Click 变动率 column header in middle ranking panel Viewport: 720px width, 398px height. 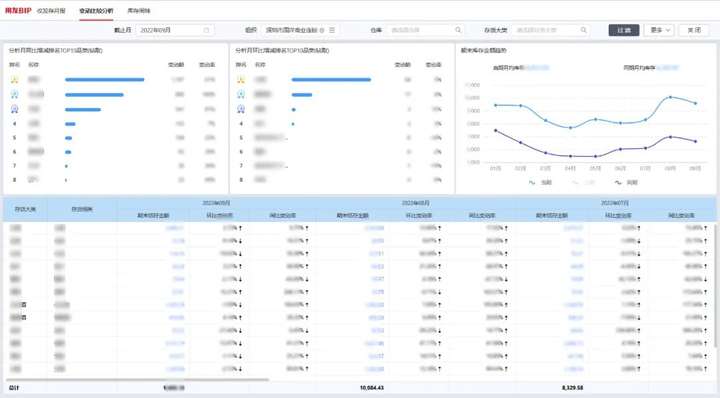(433, 65)
